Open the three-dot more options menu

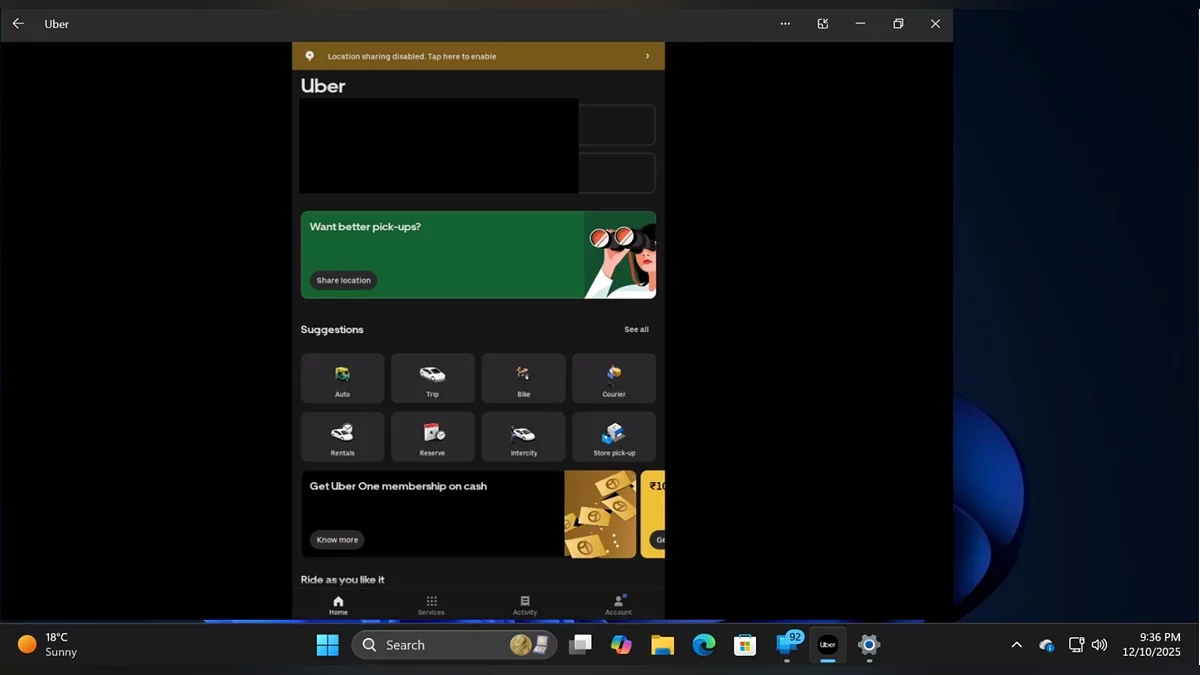(785, 24)
